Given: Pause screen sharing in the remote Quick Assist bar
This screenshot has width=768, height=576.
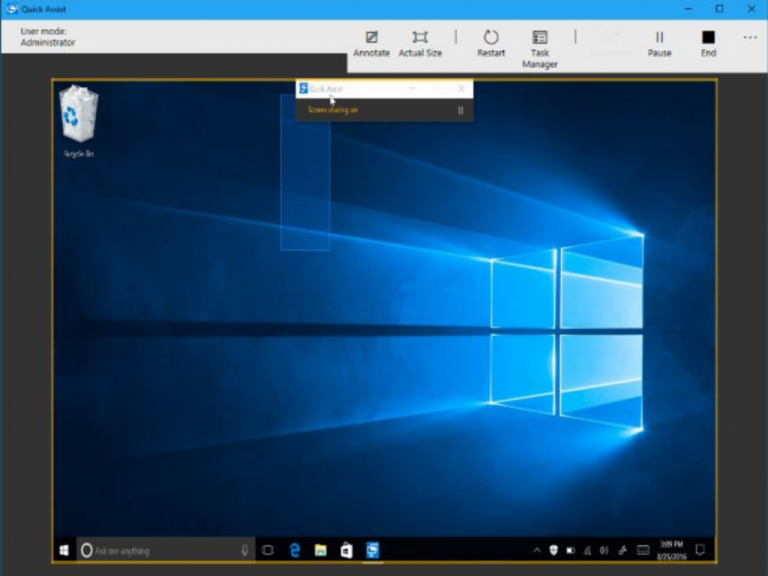Looking at the screenshot, I should click(460, 110).
